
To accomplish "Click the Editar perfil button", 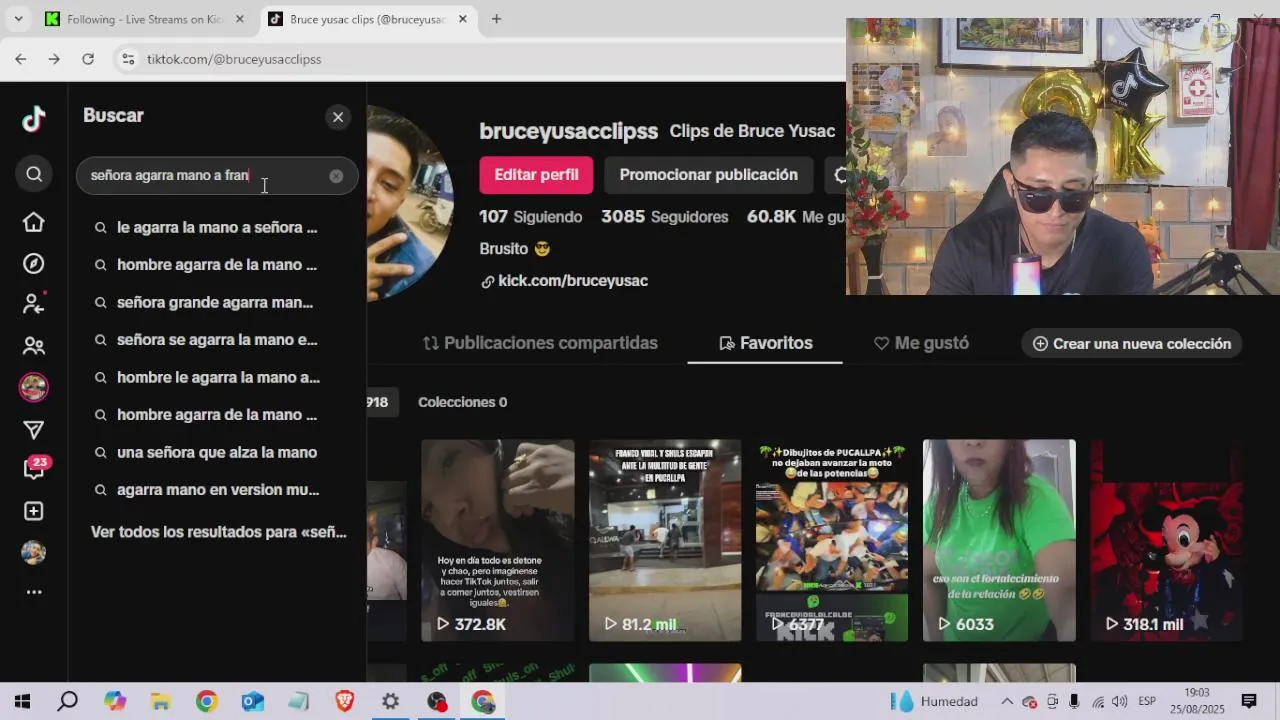I will (536, 175).
